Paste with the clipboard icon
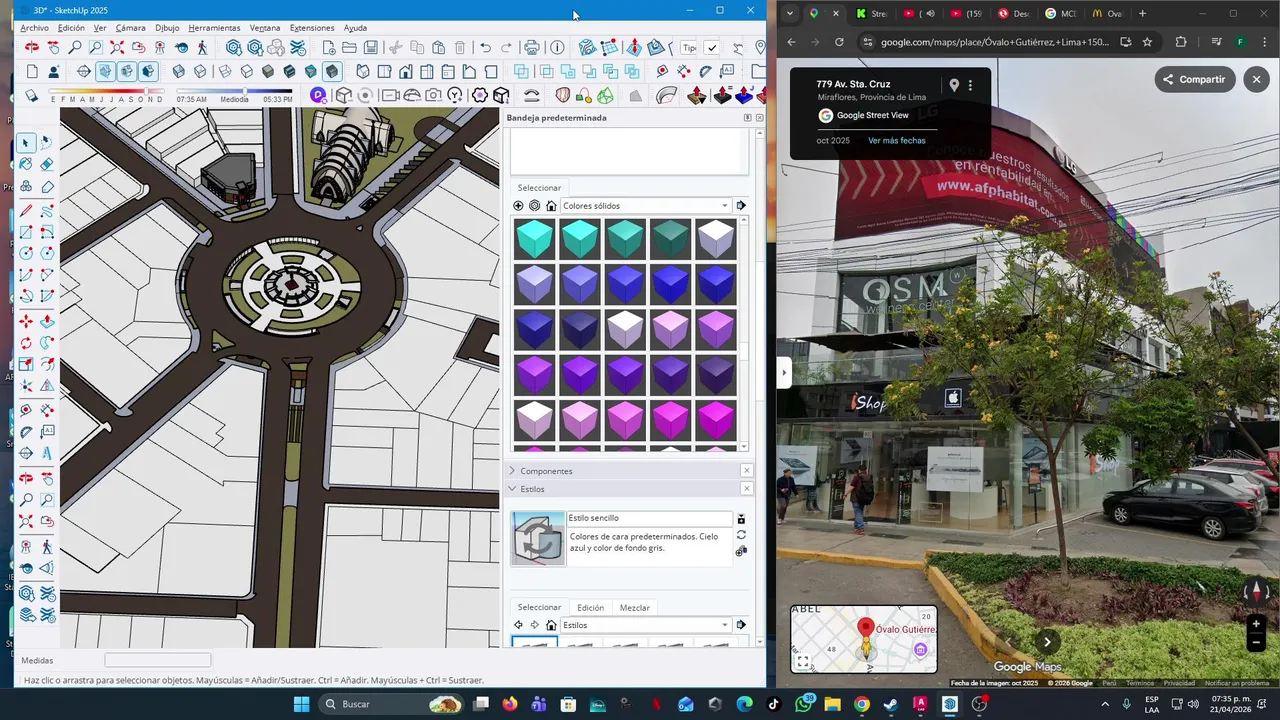The width and height of the screenshot is (1280, 720). pyautogui.click(x=438, y=47)
